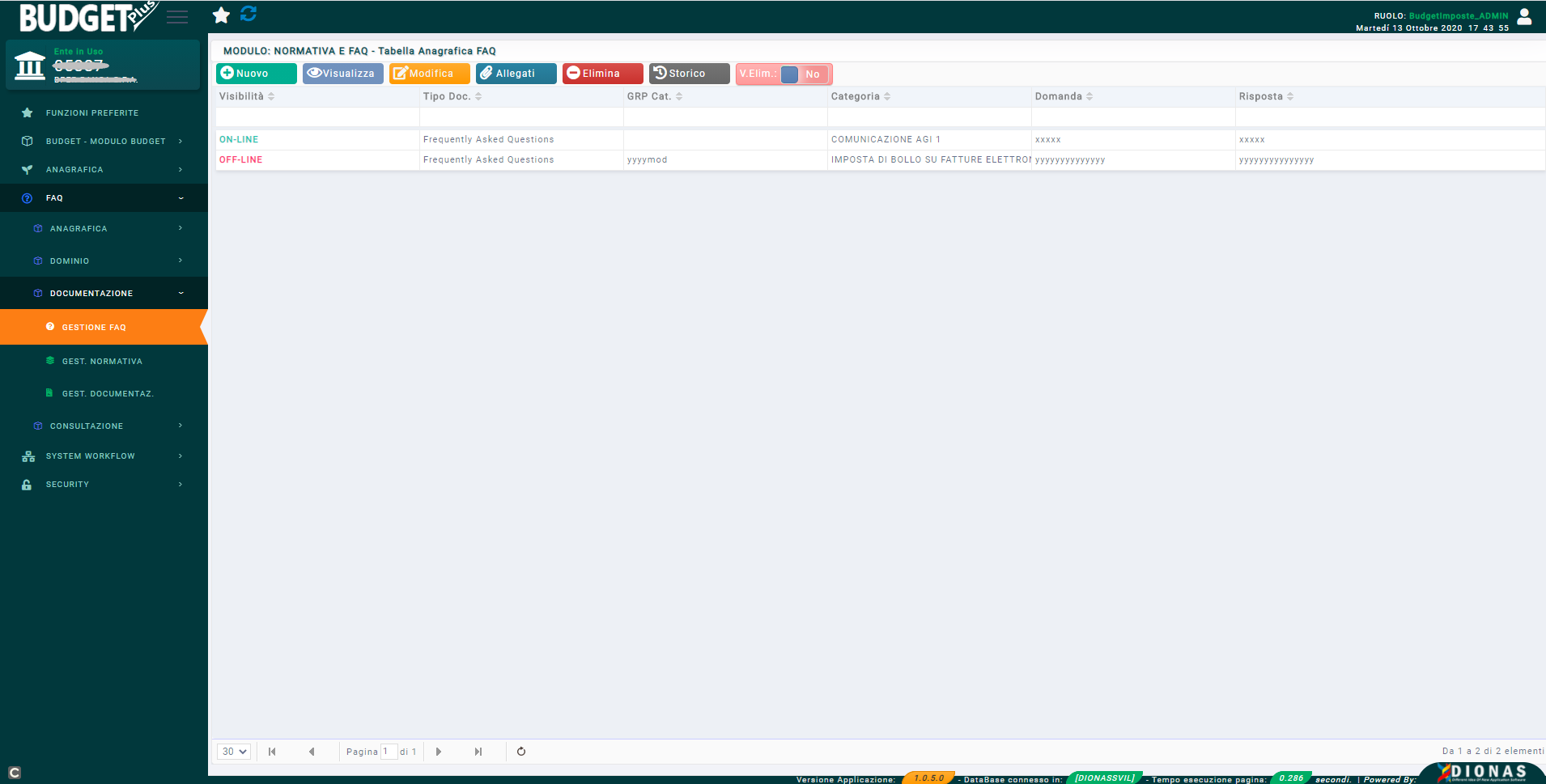Select the ON-LINE row visibility cell

pos(317,140)
